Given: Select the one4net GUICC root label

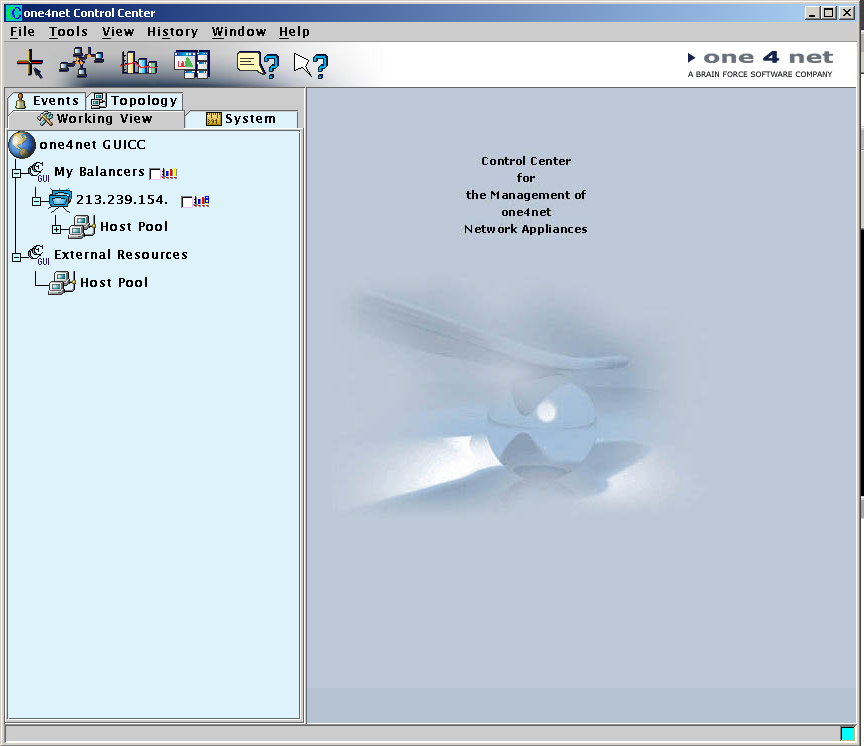Looking at the screenshot, I should 93,145.
